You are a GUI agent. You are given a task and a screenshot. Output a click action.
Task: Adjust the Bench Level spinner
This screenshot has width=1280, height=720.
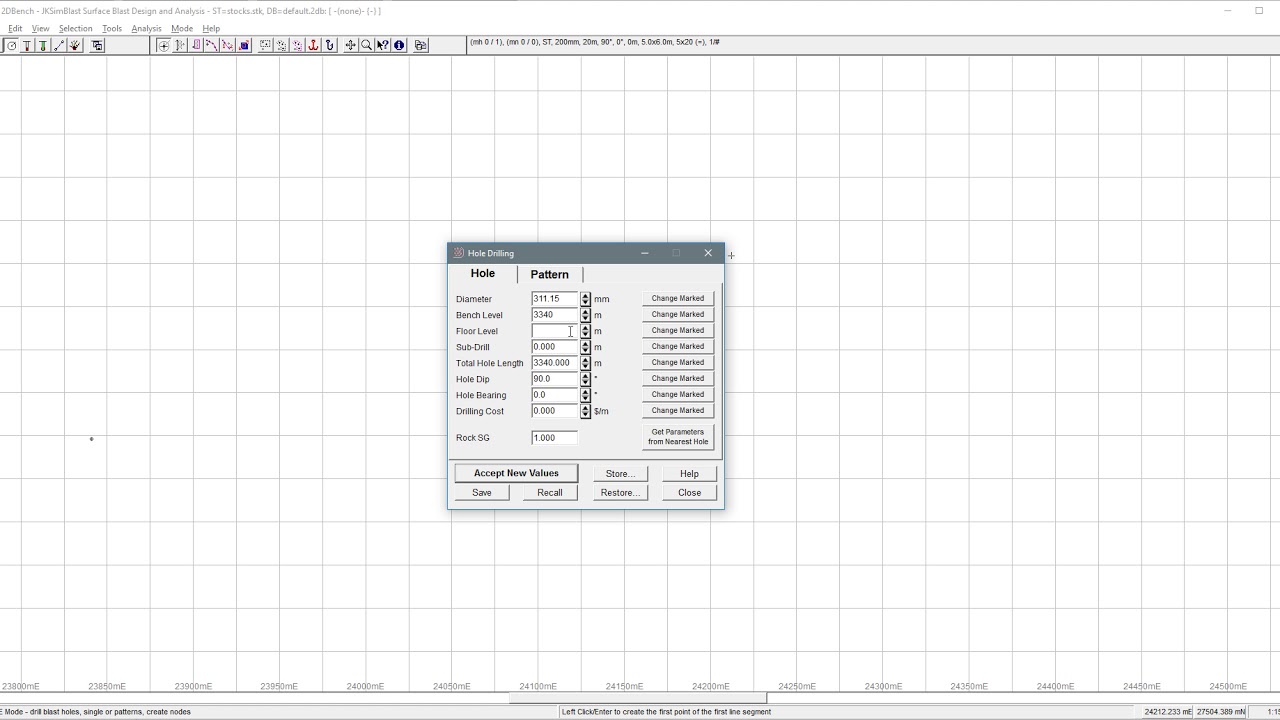[x=585, y=315]
